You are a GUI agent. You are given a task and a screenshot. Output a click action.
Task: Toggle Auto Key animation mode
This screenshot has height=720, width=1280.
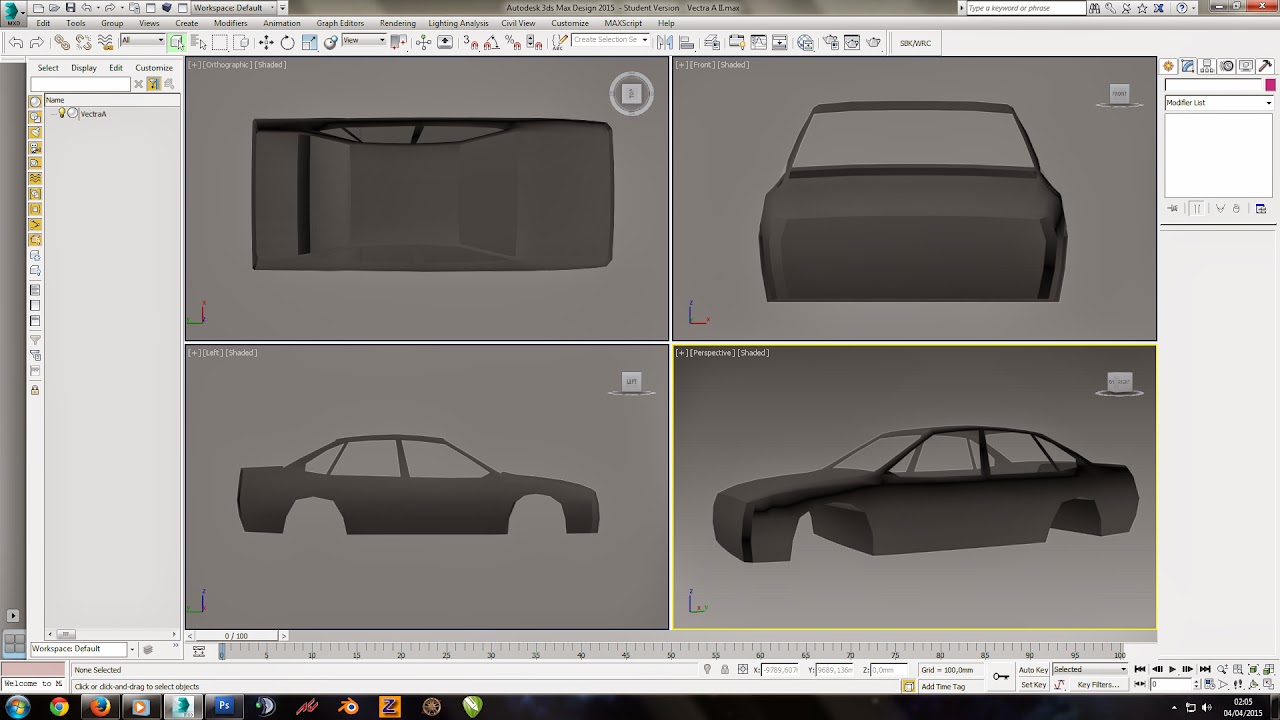point(1033,669)
